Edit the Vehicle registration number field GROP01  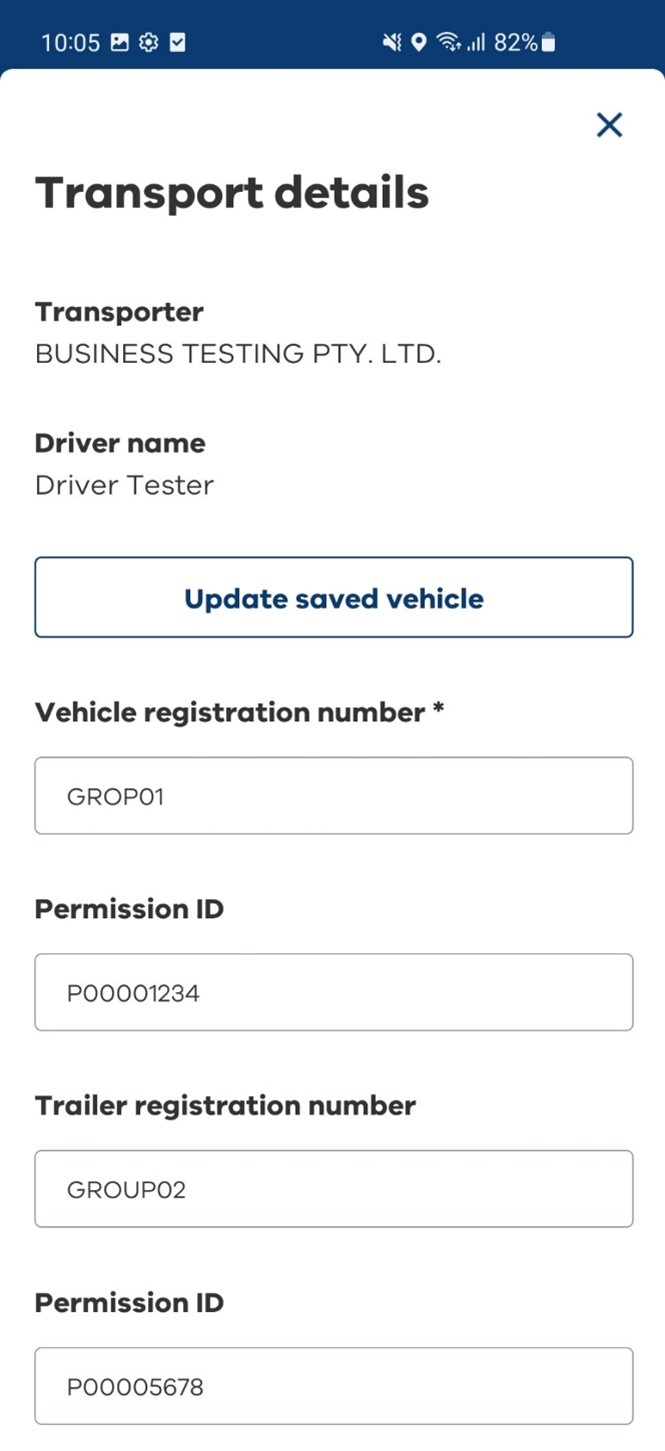point(334,795)
